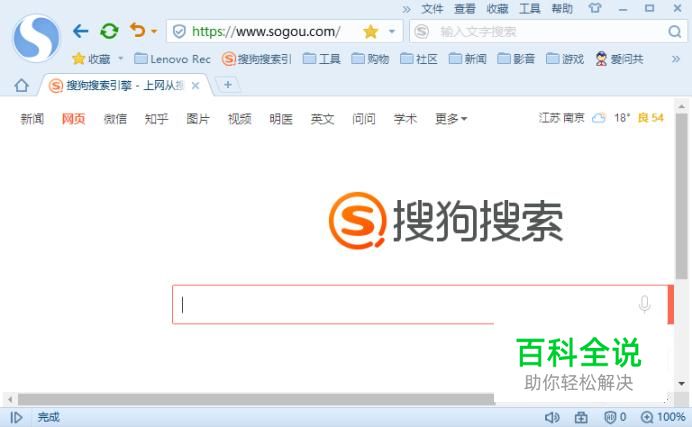Image resolution: width=692 pixels, height=427 pixels.
Task: Expand hidden menu items chevron at top
Action: [406, 9]
